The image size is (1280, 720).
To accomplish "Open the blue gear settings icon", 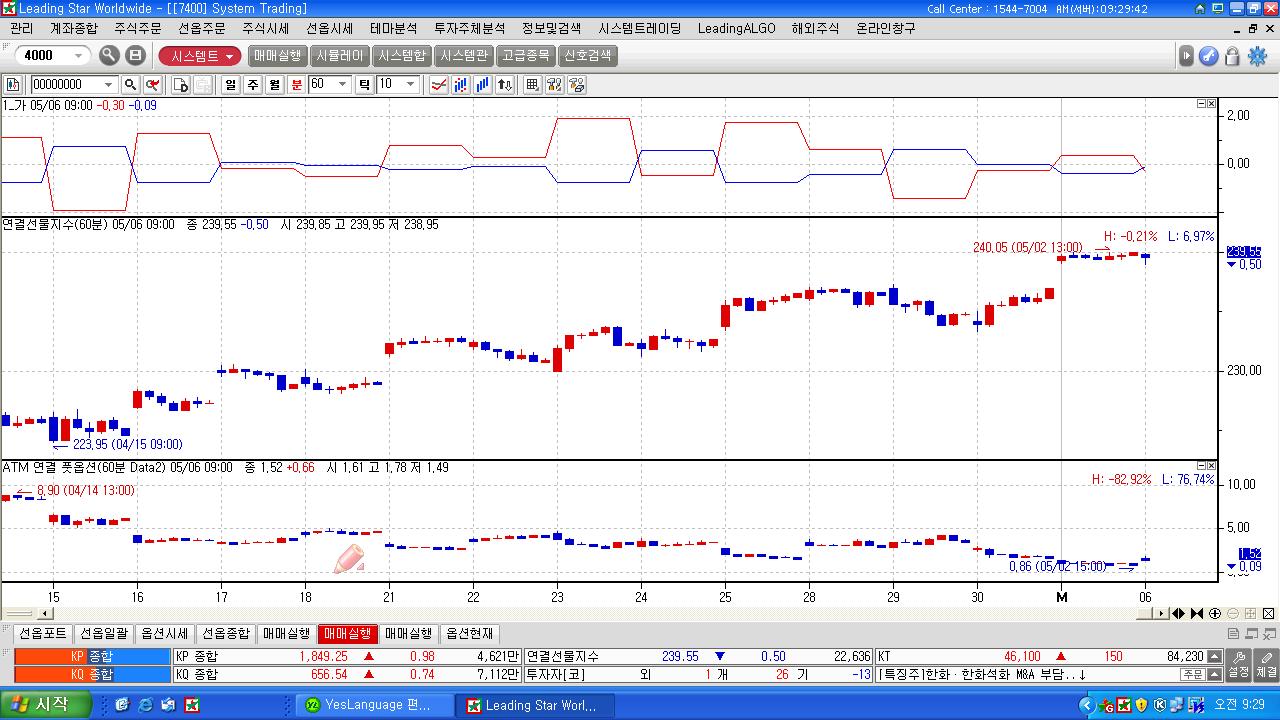I will tap(1257, 56).
